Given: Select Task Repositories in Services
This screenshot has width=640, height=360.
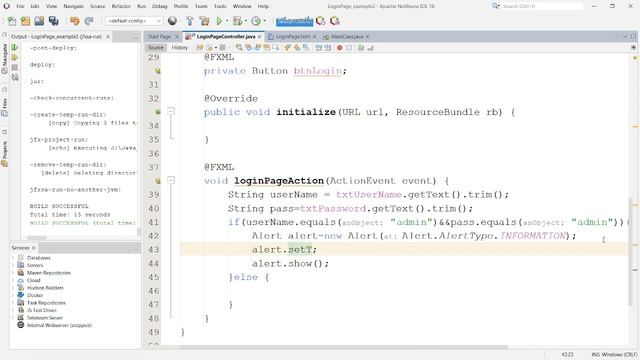Looking at the screenshot, I should 46,303.
